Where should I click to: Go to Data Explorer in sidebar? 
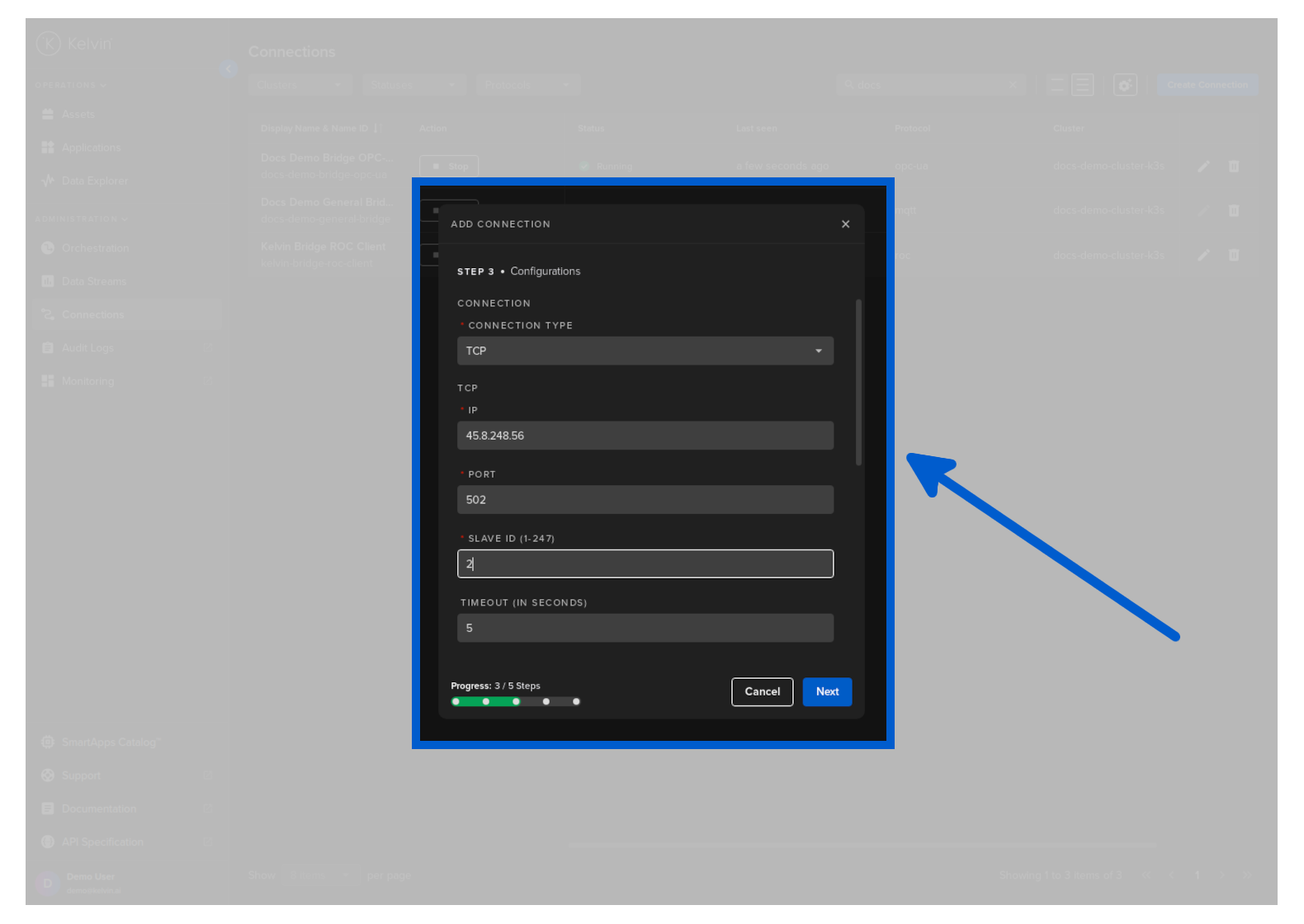pyautogui.click(x=94, y=181)
